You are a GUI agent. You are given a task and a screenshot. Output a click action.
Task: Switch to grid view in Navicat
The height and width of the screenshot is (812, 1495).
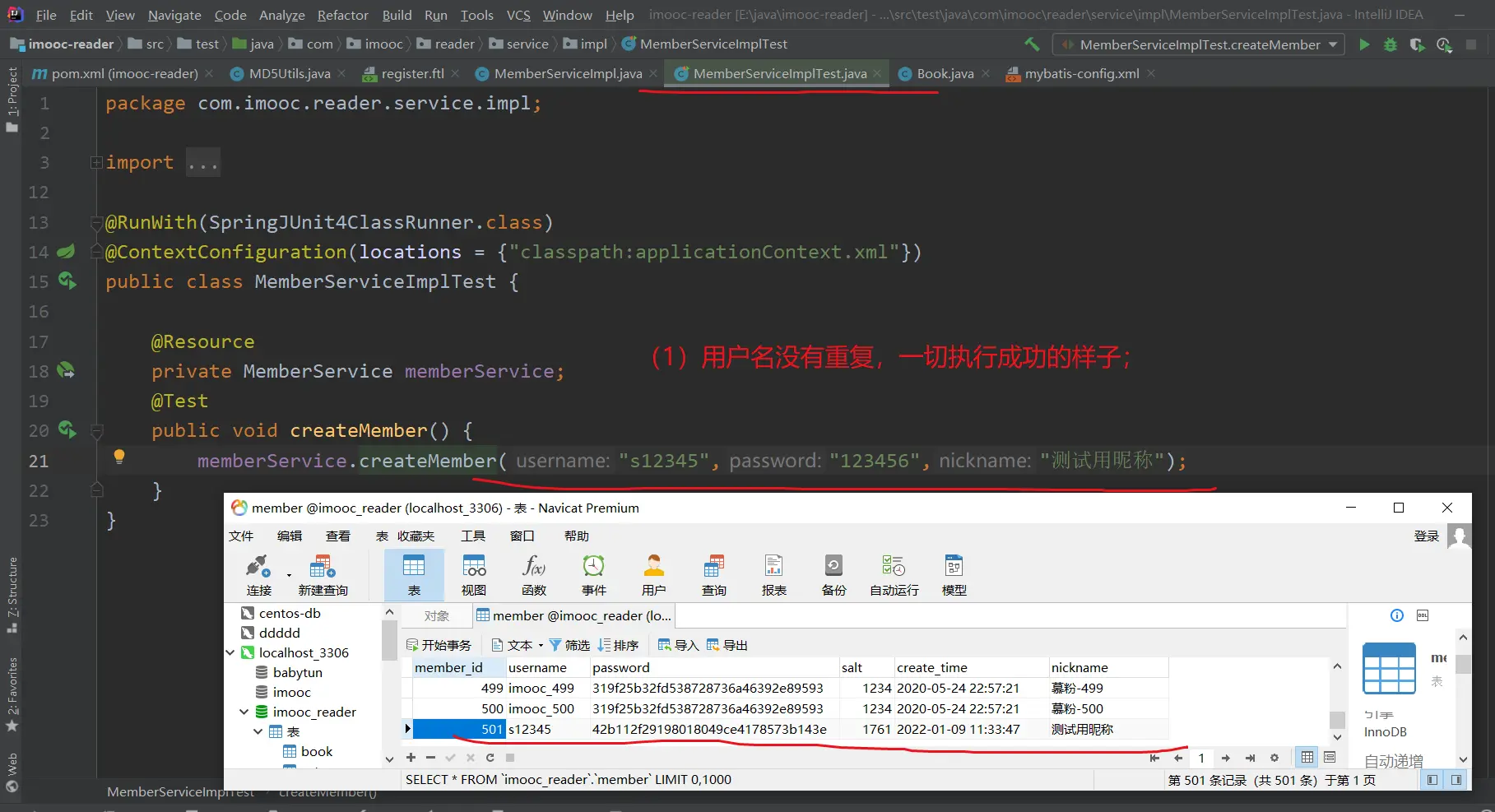tap(1307, 757)
